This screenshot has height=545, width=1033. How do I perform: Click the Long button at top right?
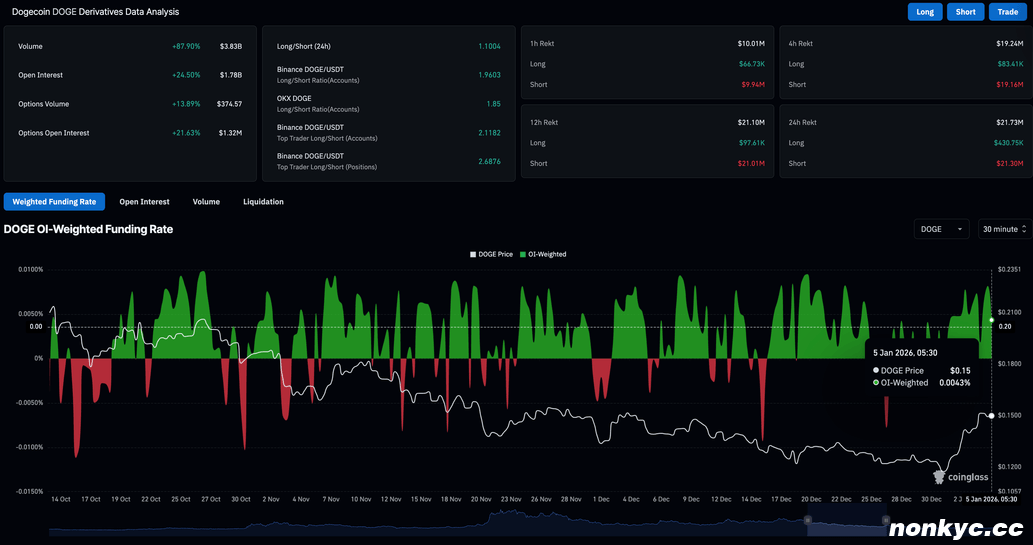point(925,12)
